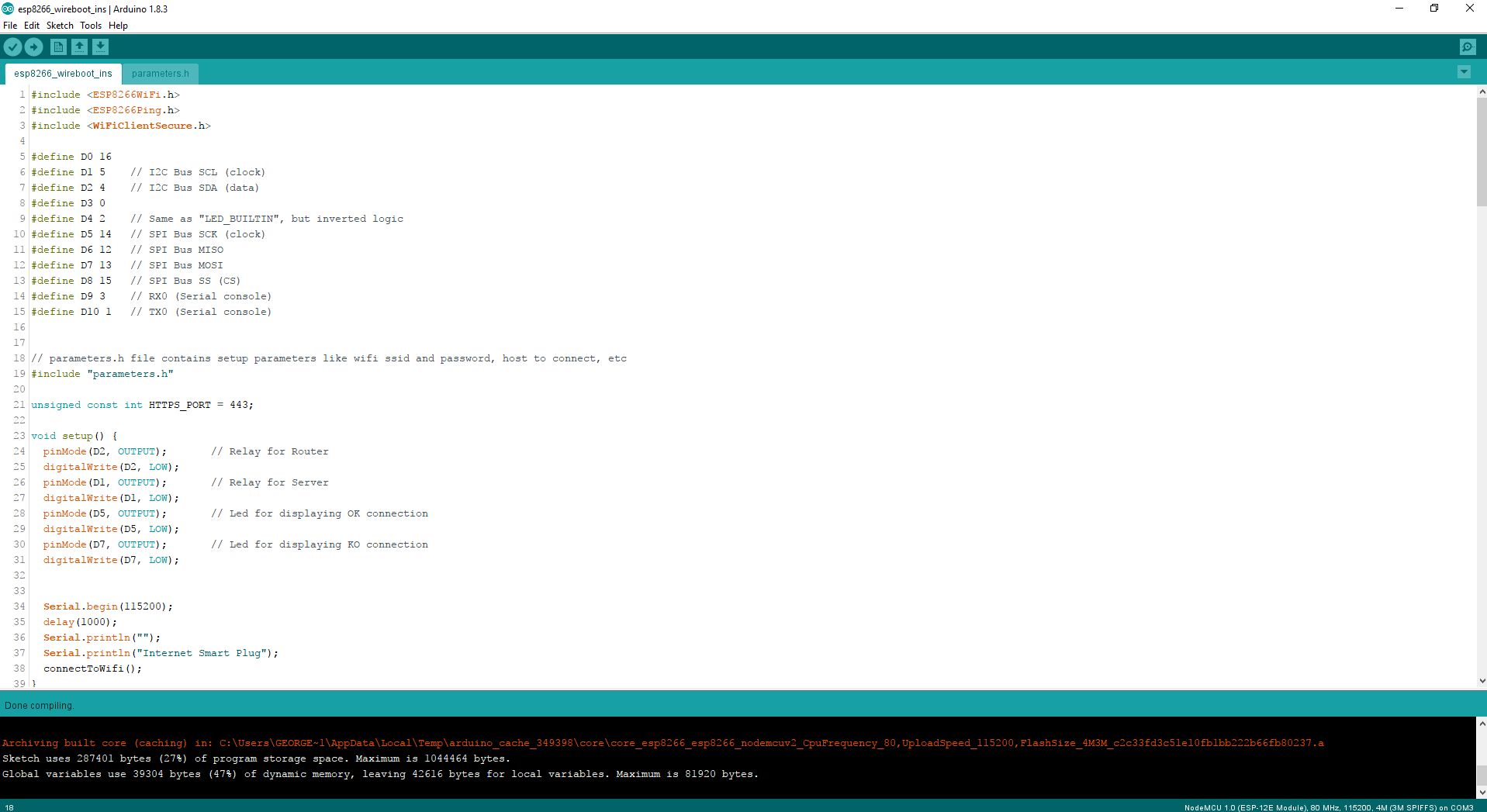Open the File menu
This screenshot has height=812, width=1487.
[10, 26]
